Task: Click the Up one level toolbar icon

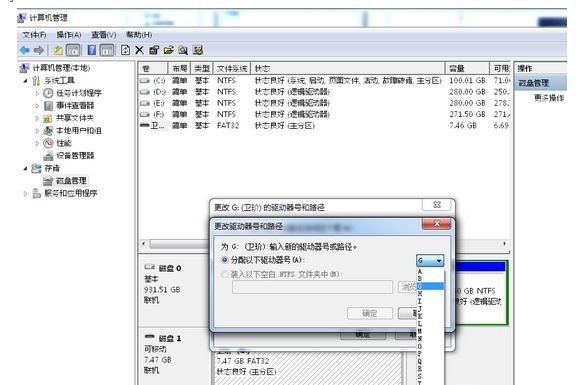Action: (58, 50)
